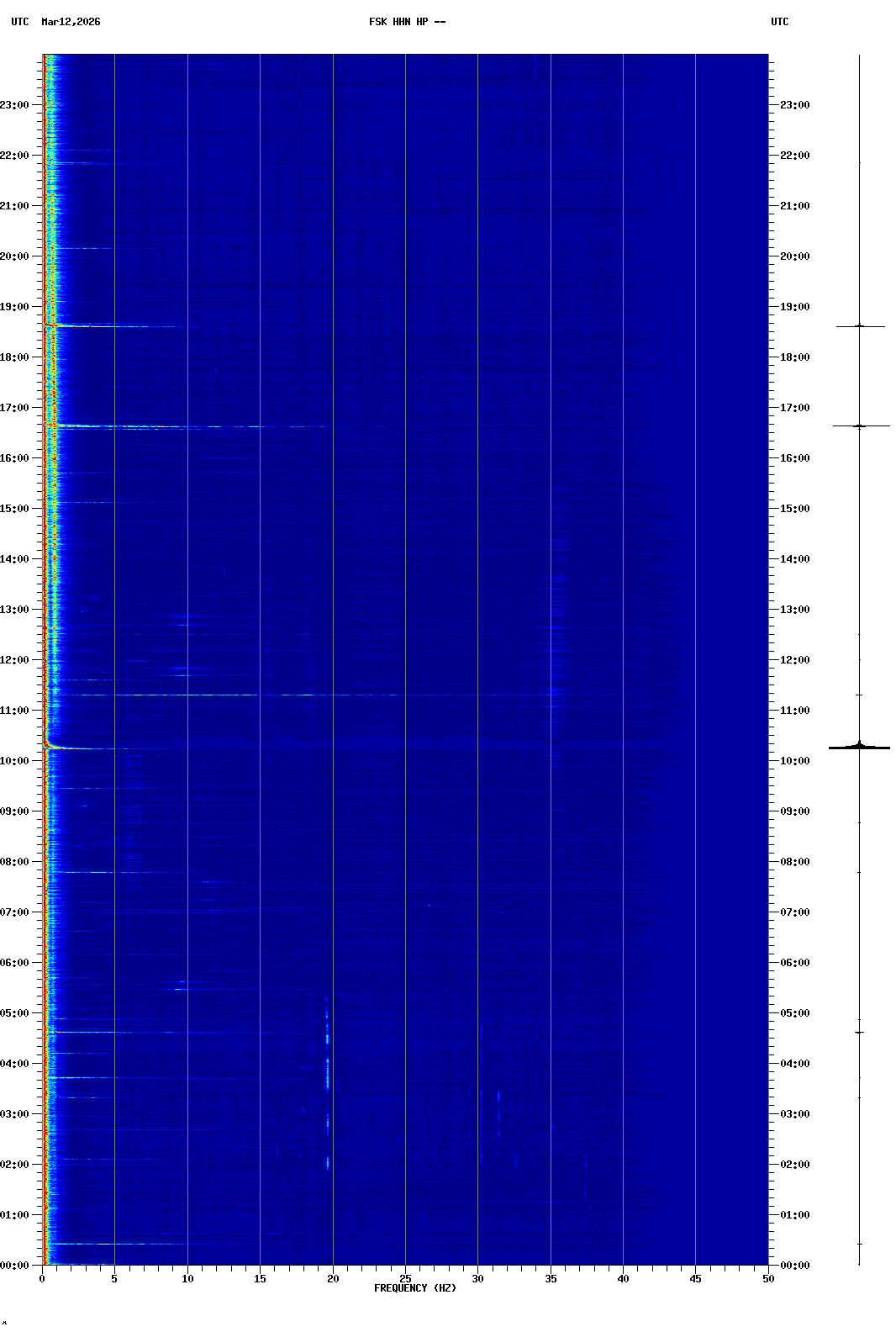896x1332 pixels.
Task: Click the seismogram spike near 16:38
Action: pos(859,426)
